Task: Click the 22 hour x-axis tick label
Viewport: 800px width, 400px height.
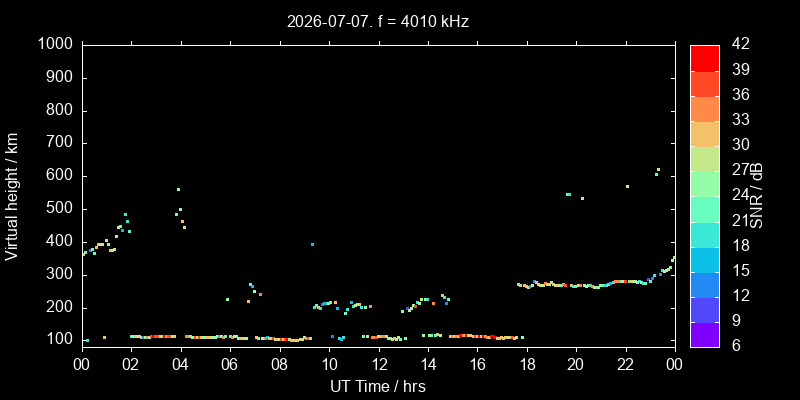Action: coord(626,363)
